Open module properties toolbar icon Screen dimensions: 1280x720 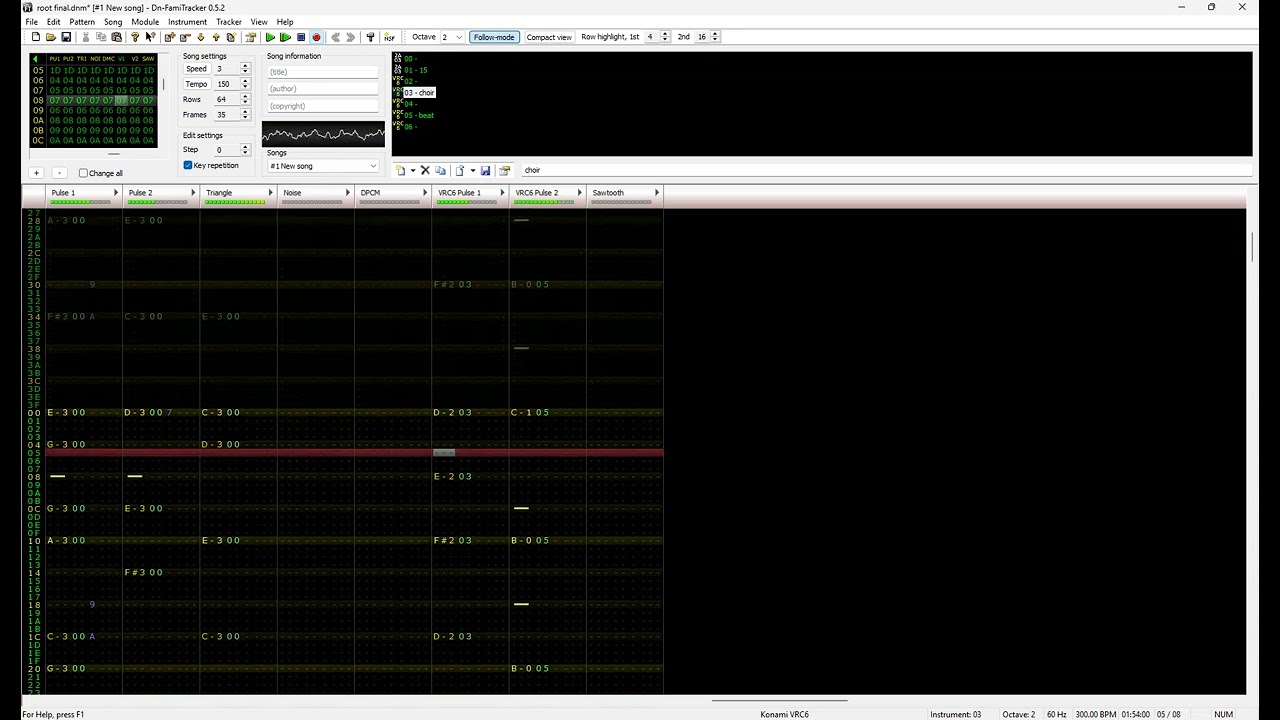point(250,37)
